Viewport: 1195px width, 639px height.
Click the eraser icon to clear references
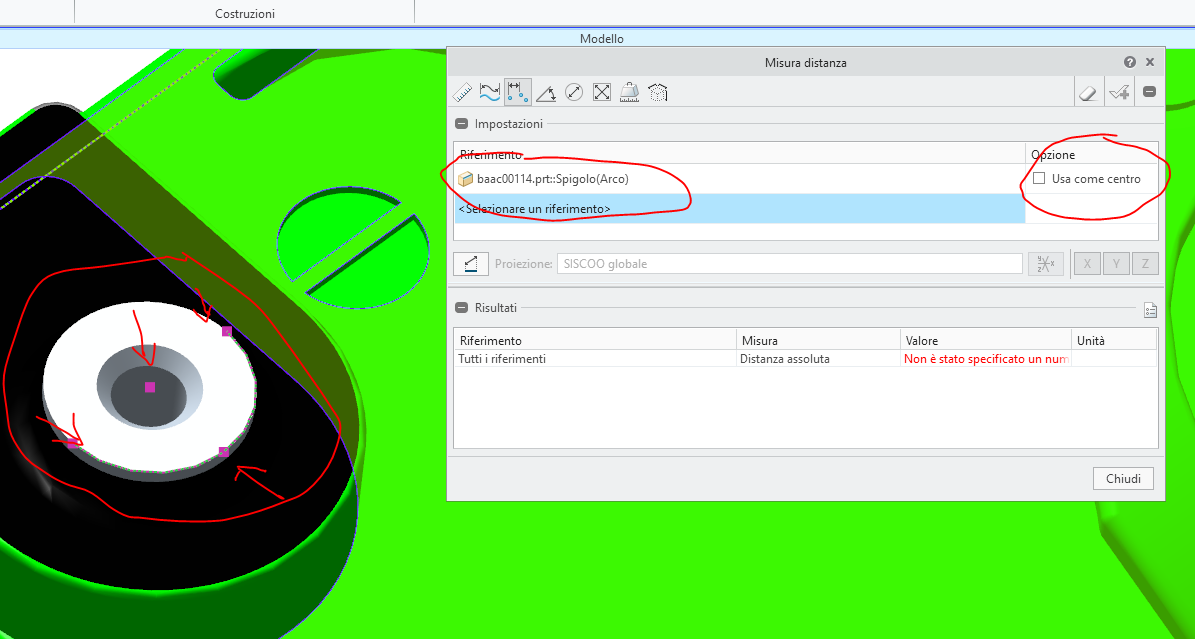tap(1089, 91)
